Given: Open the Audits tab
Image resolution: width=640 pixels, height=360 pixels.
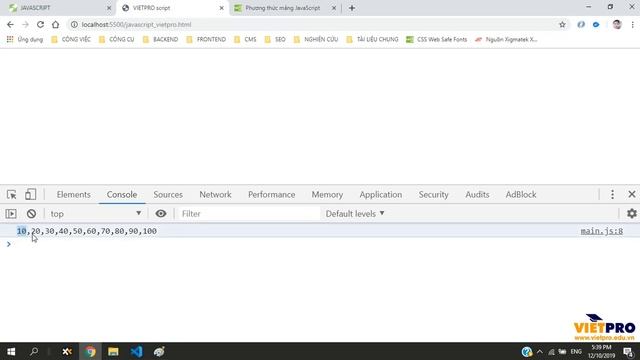Looking at the screenshot, I should click(477, 195).
